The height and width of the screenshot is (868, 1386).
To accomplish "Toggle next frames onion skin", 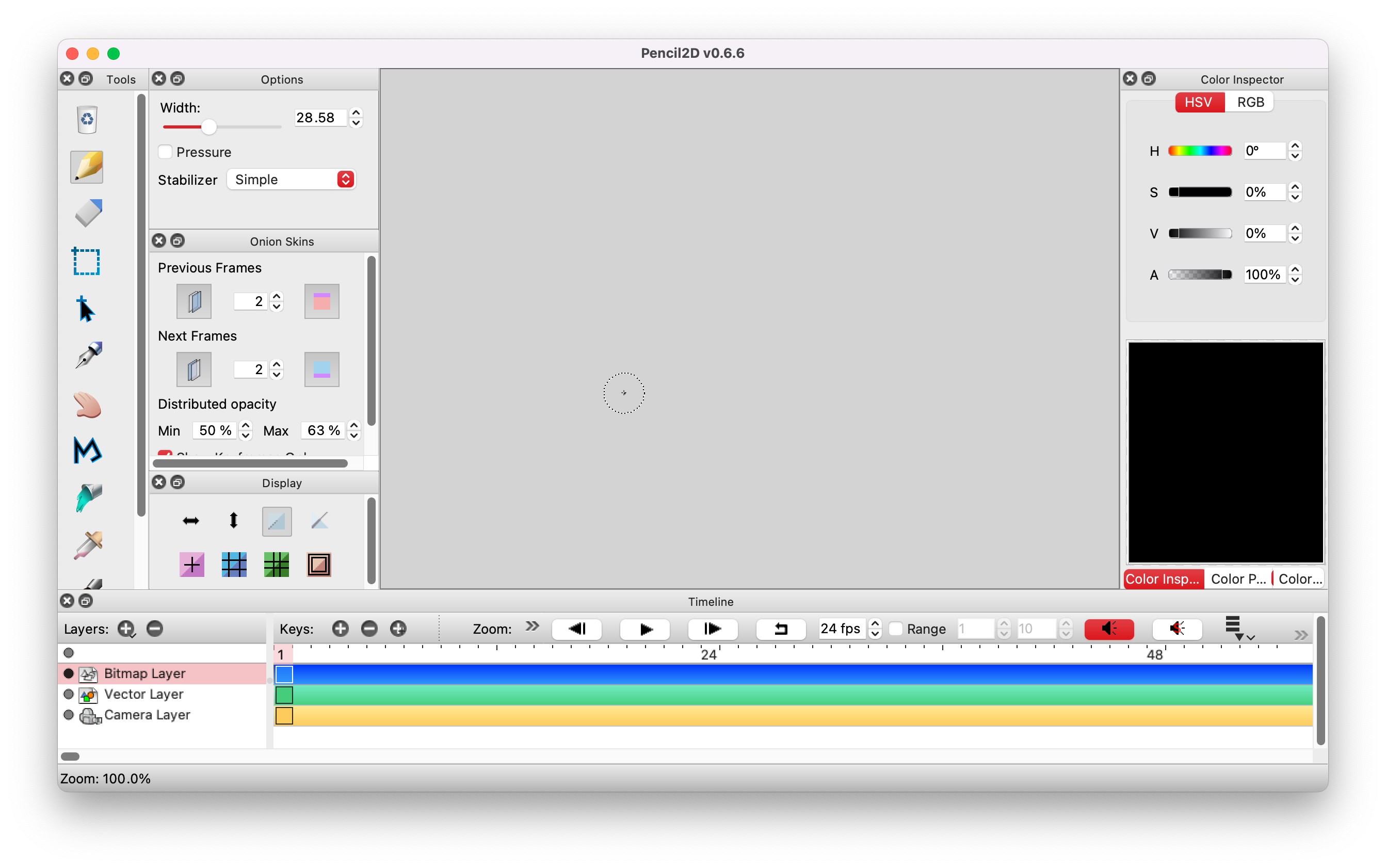I will coord(194,369).
